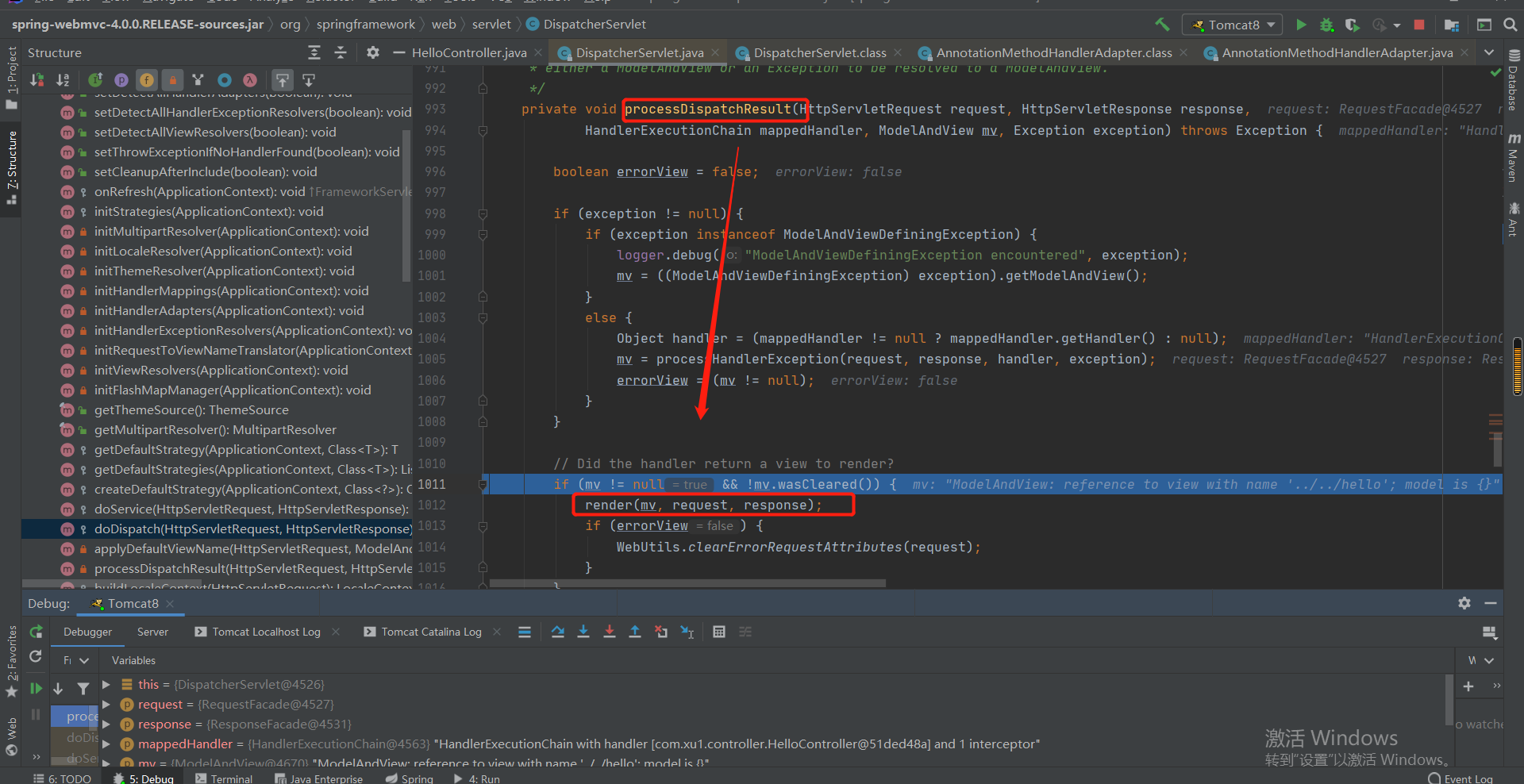
Task: Click Force Step Into red arrow icon
Action: click(x=610, y=632)
